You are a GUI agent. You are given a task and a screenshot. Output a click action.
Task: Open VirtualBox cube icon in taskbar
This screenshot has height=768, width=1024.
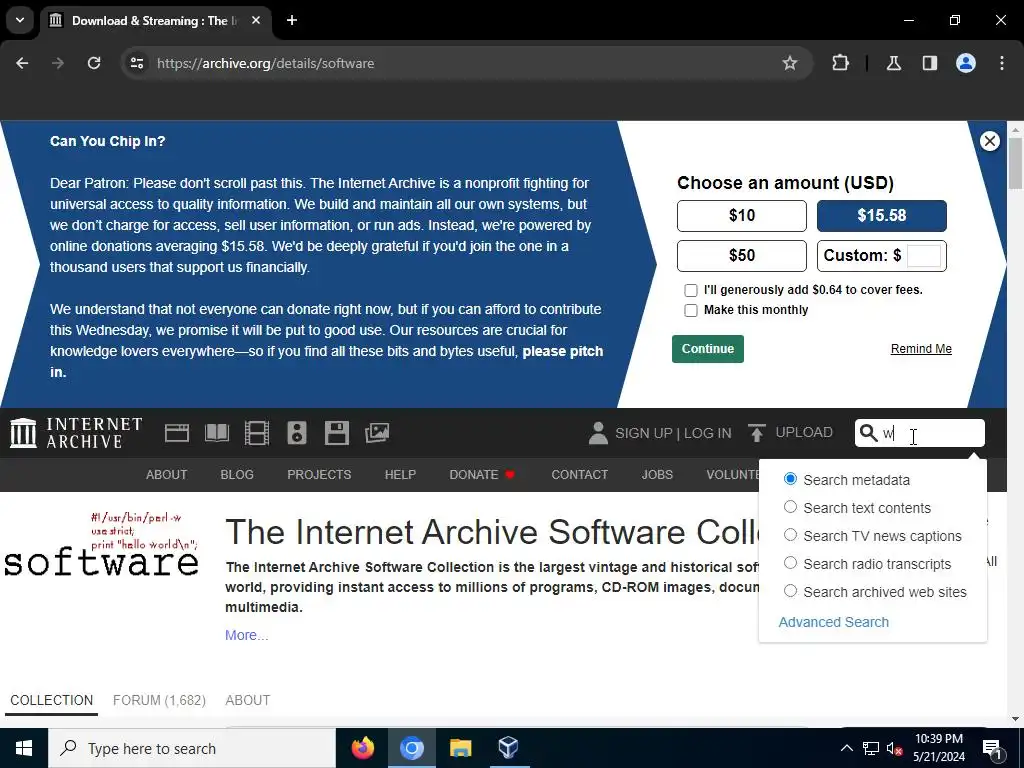coord(508,748)
